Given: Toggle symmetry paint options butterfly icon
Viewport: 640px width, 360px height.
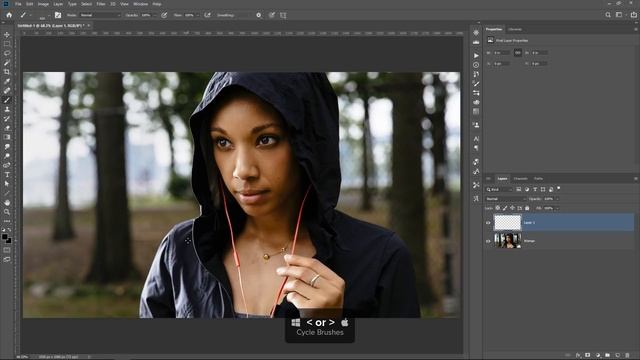Looking at the screenshot, I should coord(283,15).
